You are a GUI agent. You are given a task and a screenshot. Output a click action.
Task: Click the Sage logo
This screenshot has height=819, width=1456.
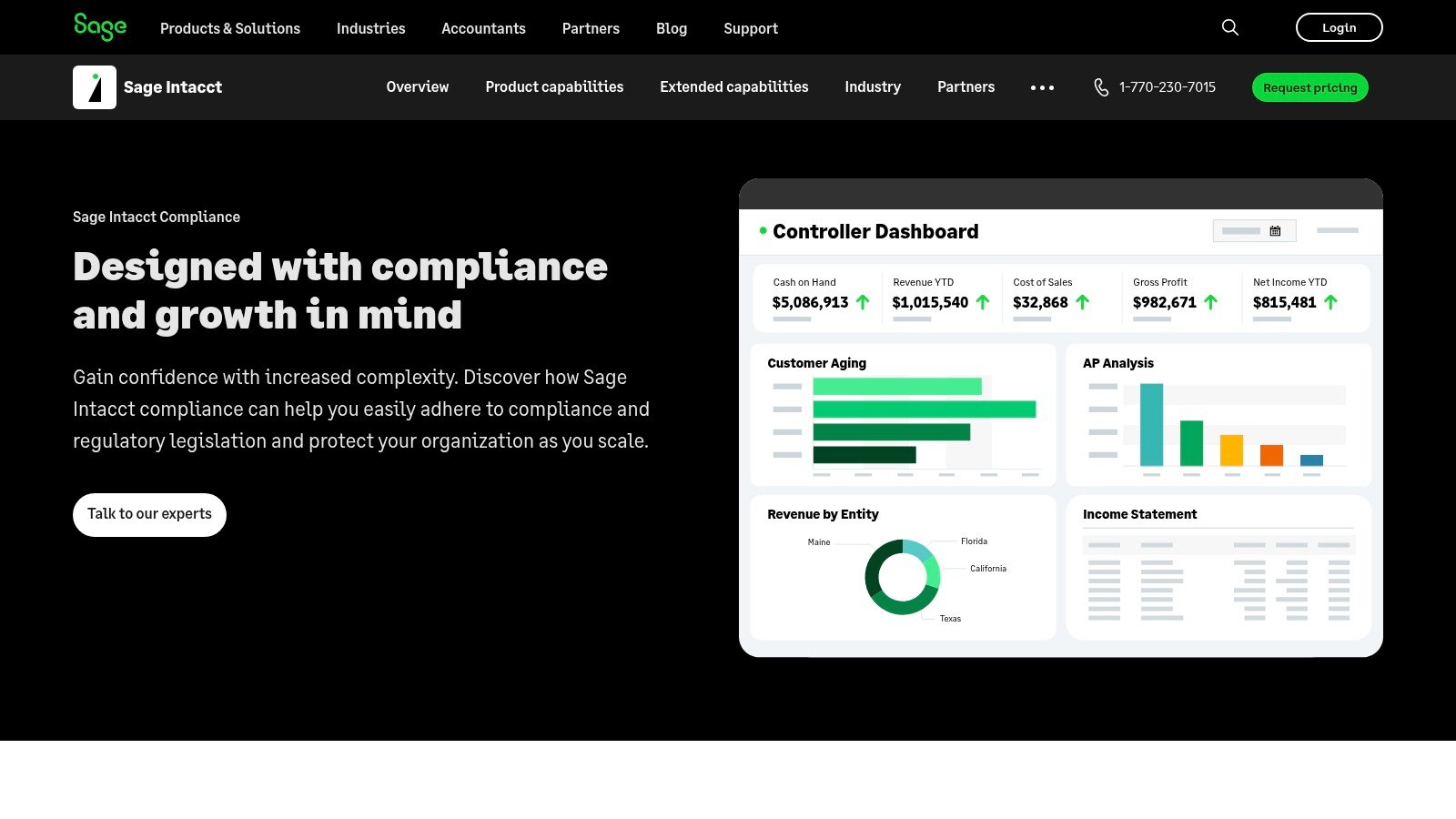tap(100, 27)
